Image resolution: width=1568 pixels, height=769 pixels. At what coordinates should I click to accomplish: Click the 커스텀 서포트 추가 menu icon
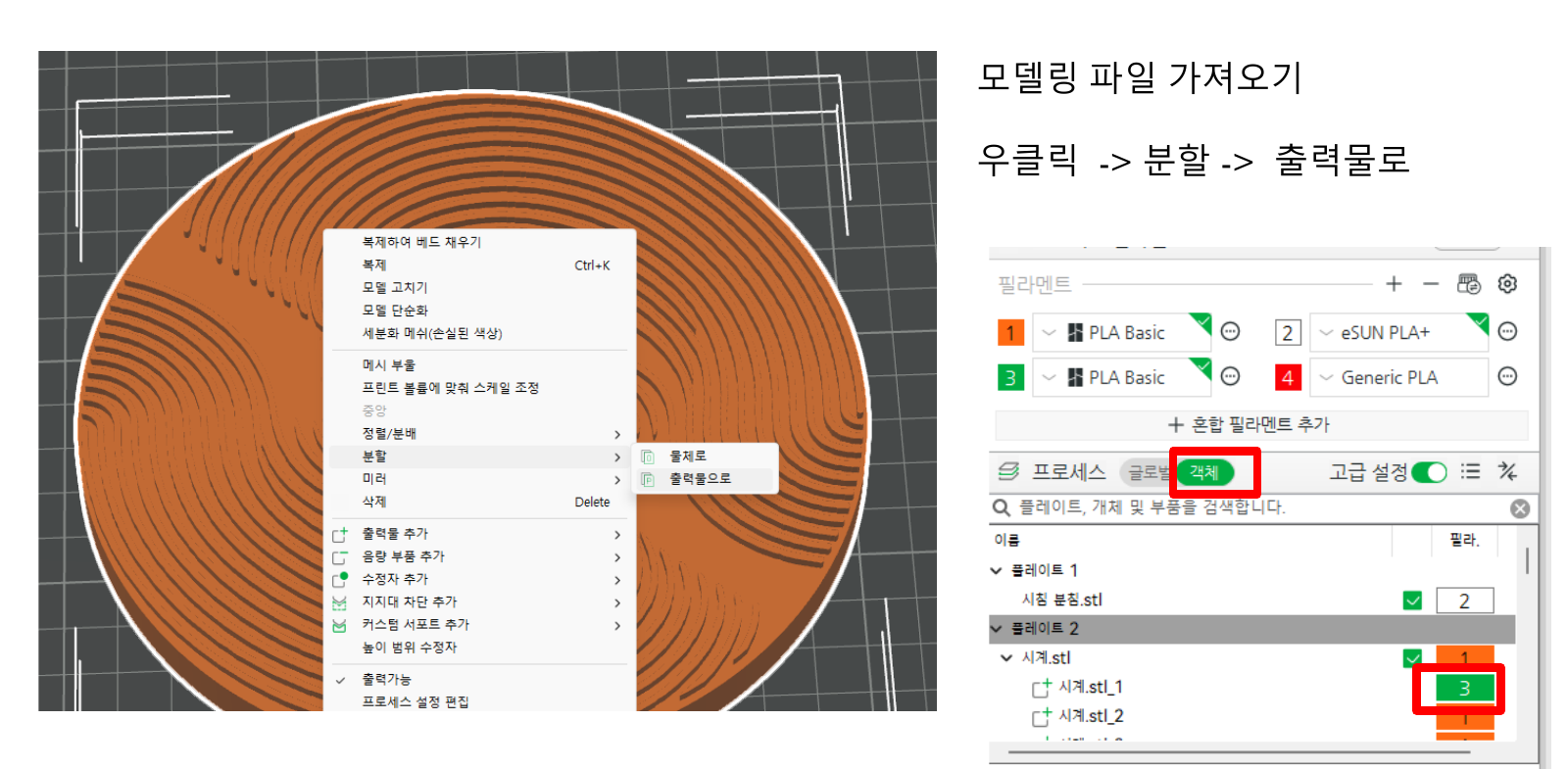click(x=340, y=625)
